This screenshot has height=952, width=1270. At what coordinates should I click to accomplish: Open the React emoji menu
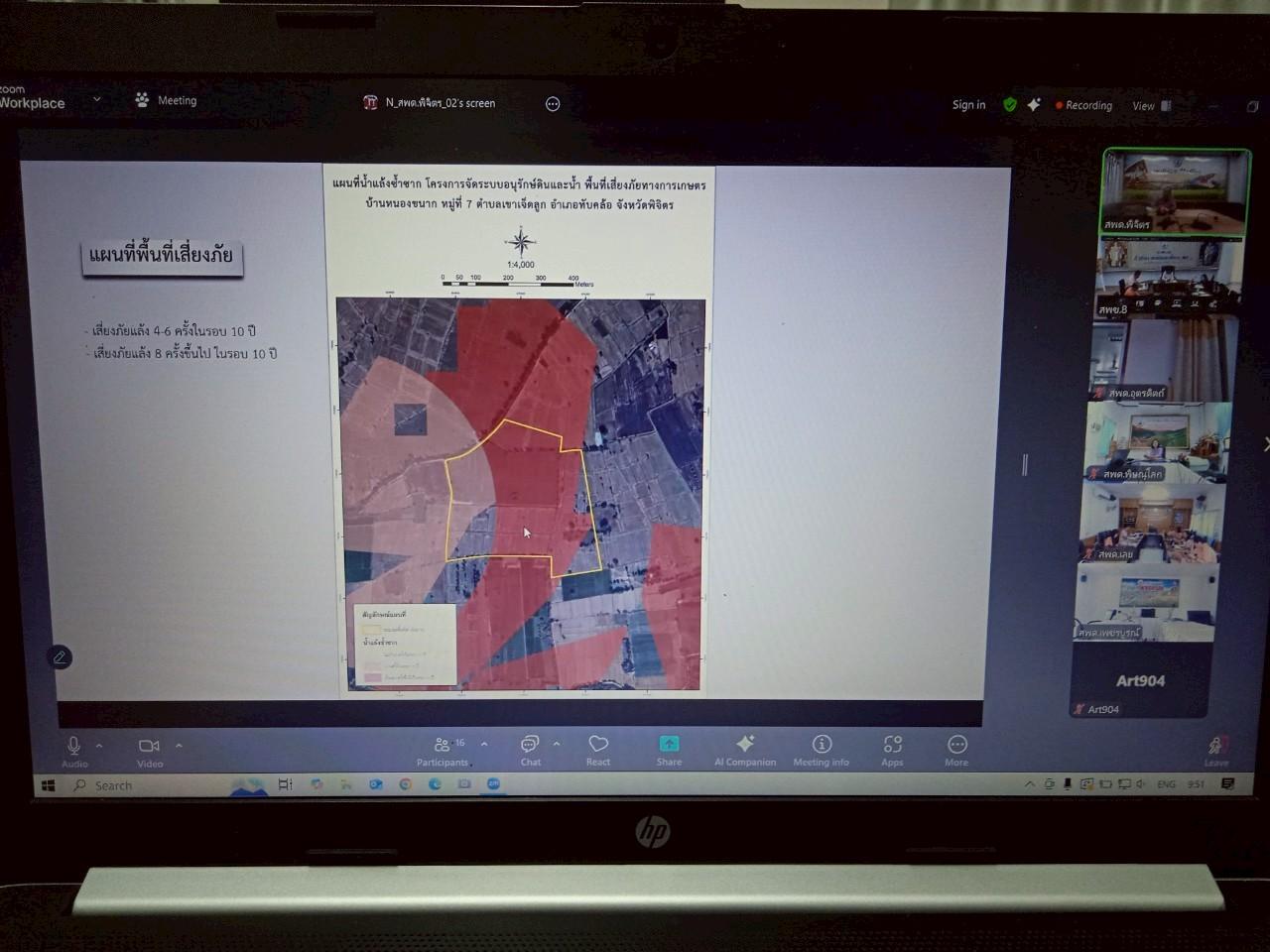598,746
